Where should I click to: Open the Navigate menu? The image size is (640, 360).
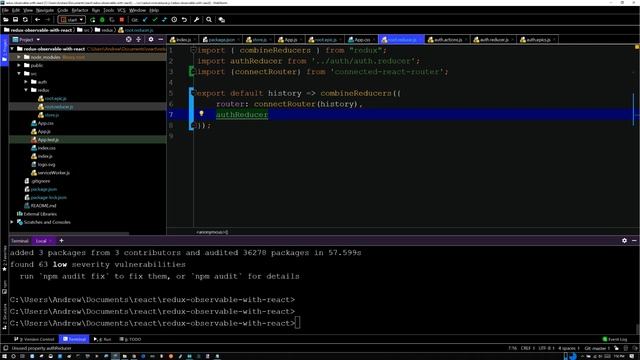(x=44, y=10)
